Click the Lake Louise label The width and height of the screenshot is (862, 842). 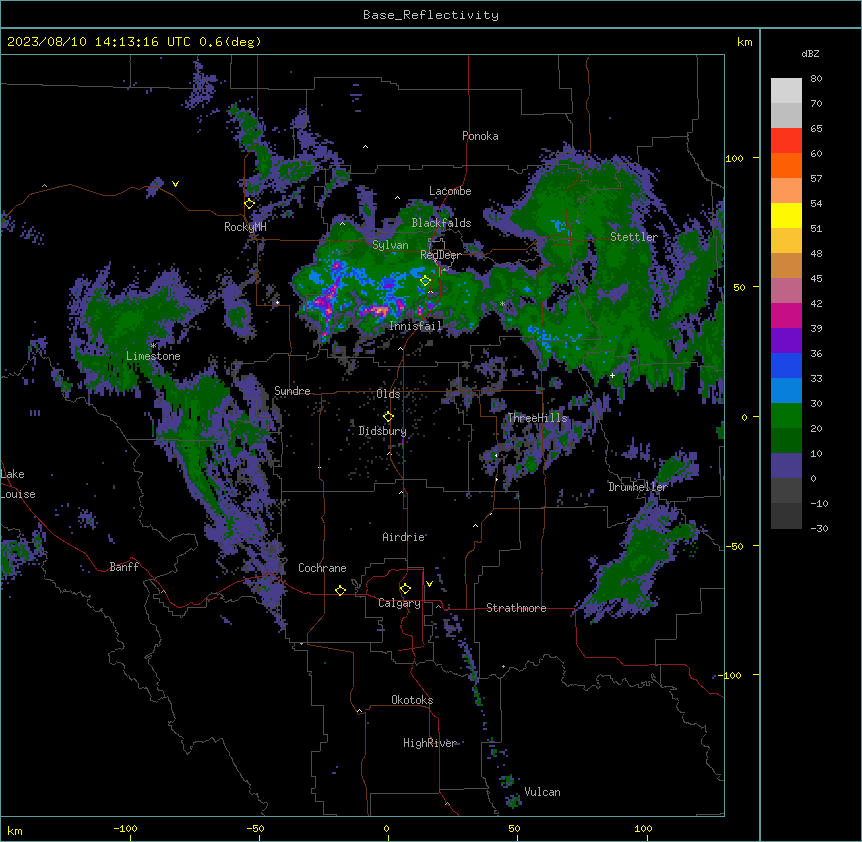tap(18, 484)
